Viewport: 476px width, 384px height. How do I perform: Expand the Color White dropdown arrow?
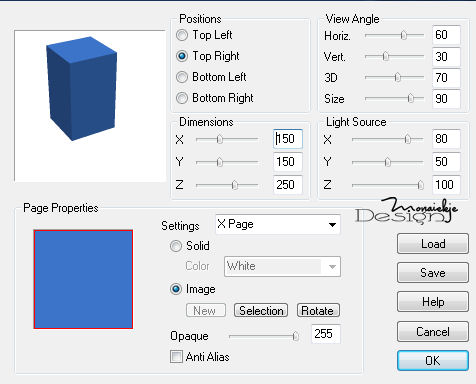(332, 267)
